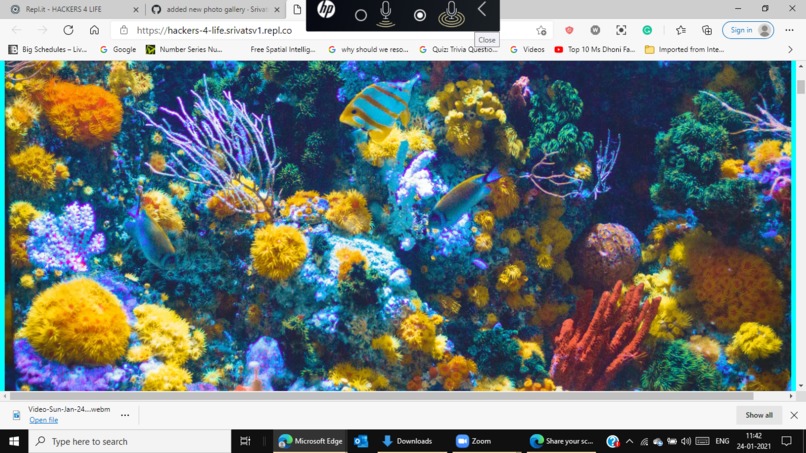Sign in to the Edge profile
The width and height of the screenshot is (806, 453).
(748, 30)
